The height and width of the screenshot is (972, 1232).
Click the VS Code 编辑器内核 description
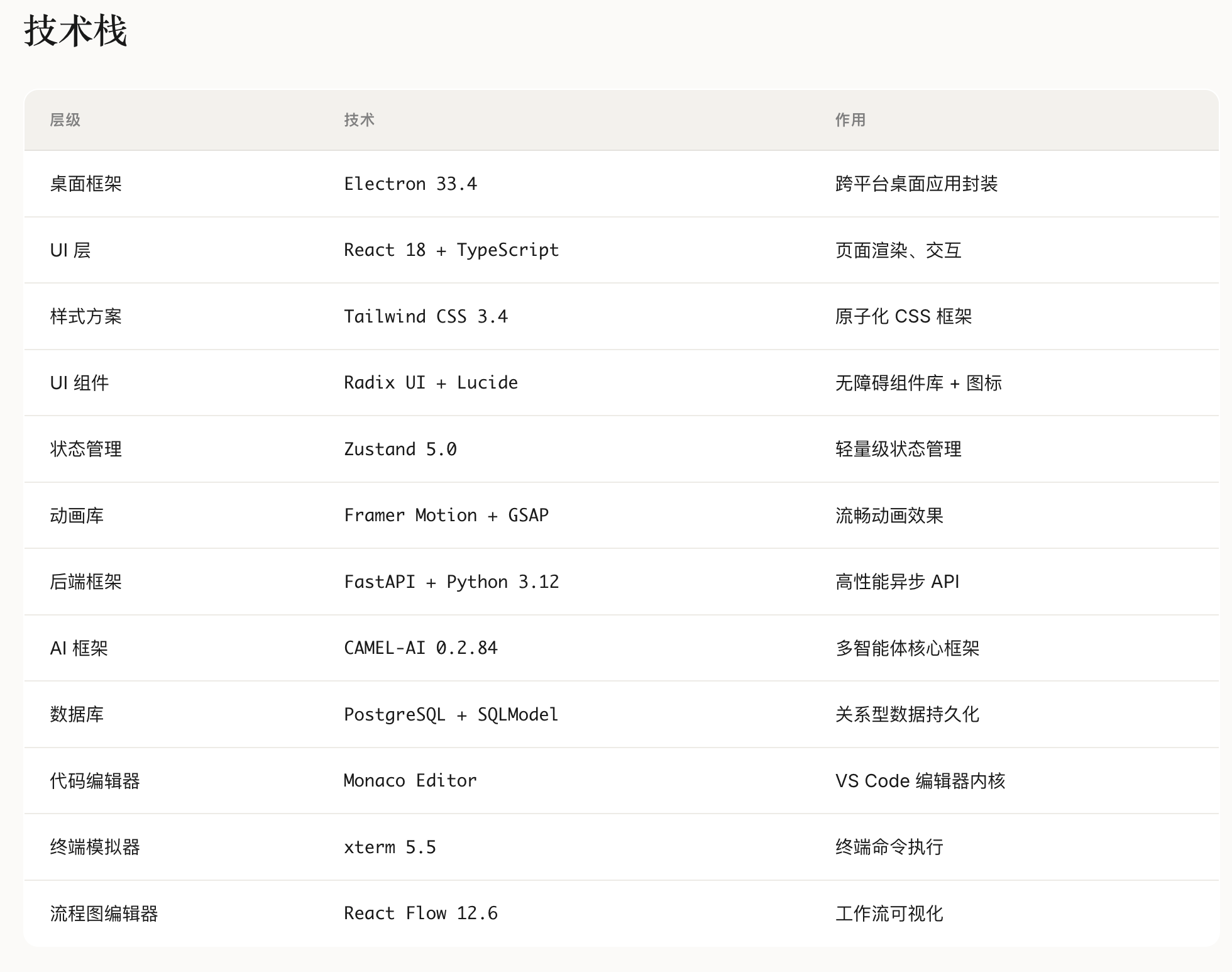[x=920, y=781]
